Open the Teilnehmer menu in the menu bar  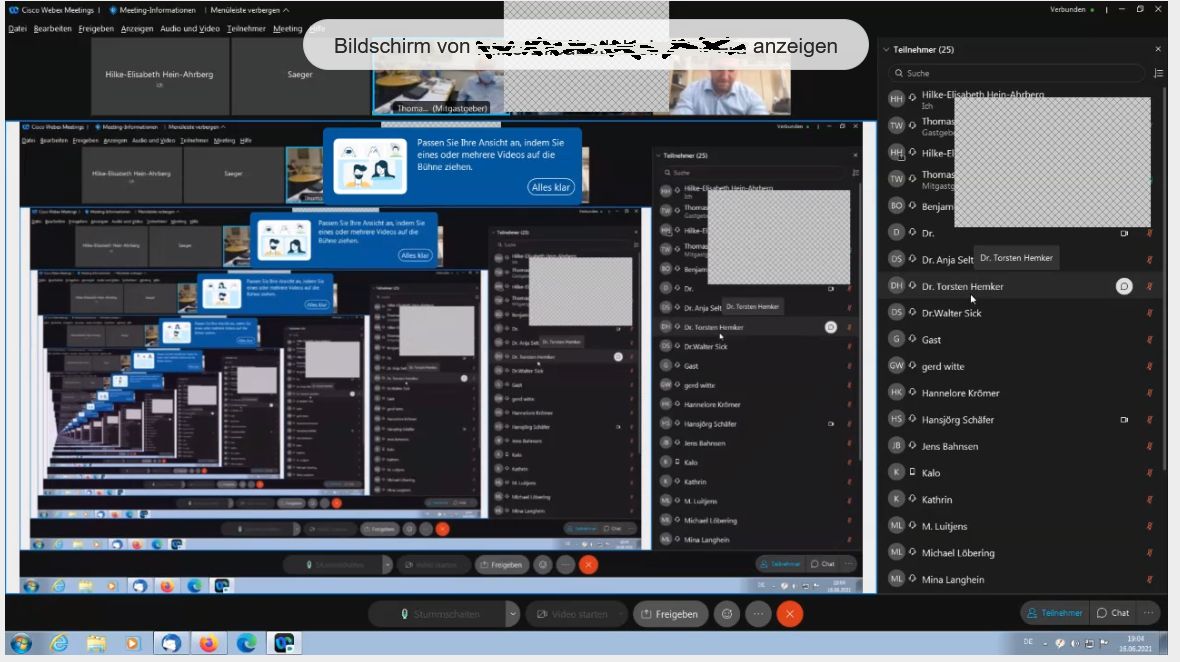pos(246,29)
